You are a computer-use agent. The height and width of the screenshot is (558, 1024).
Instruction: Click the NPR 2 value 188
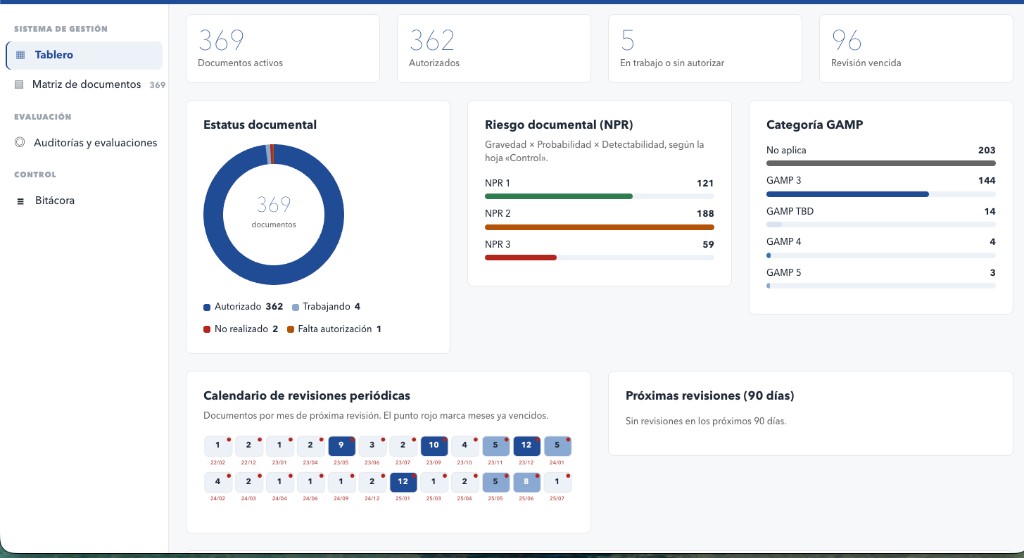point(705,214)
